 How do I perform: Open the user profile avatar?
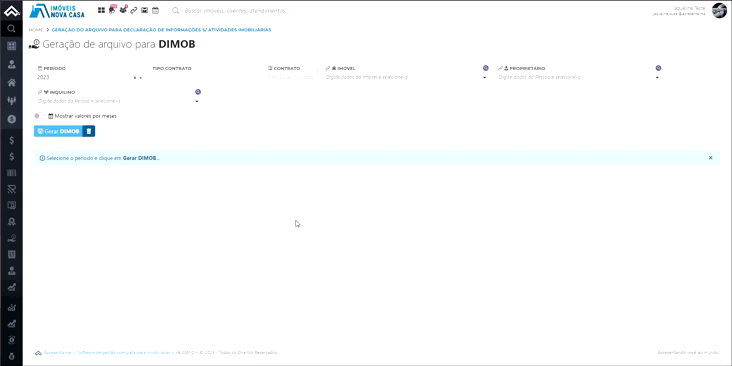point(719,10)
